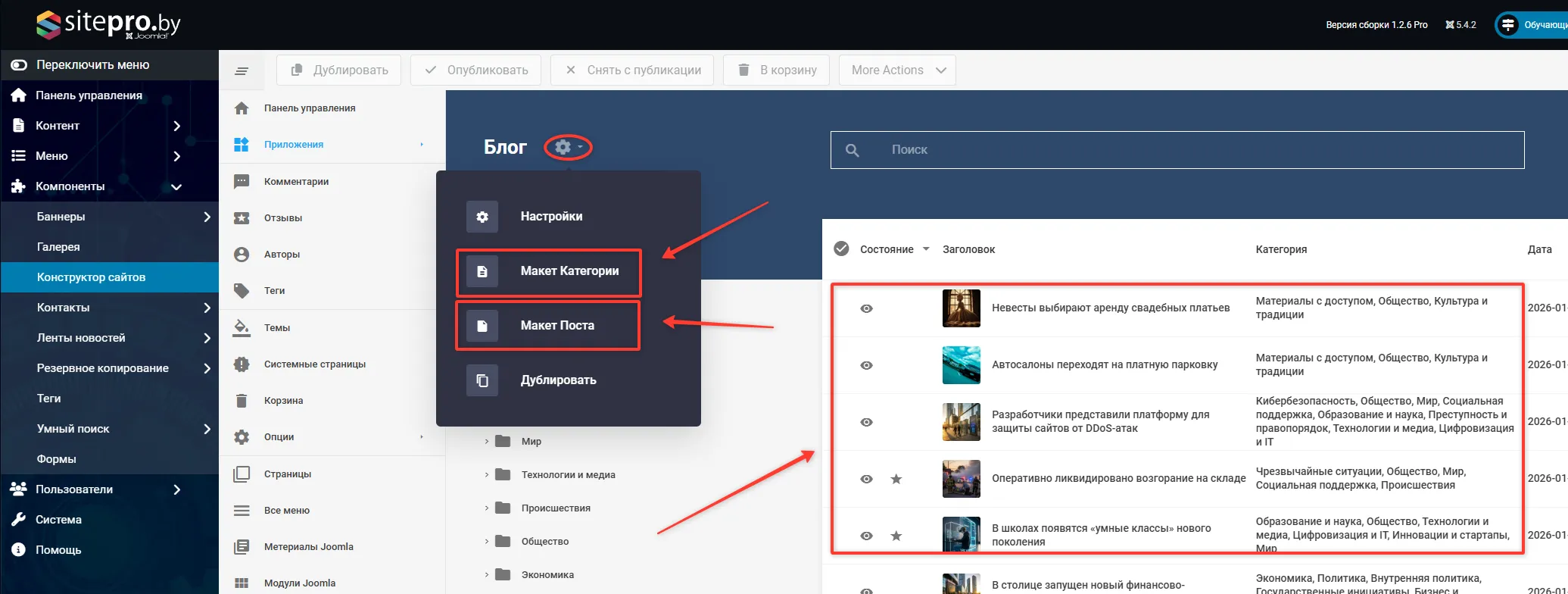Click the Поиск search input field
Image resolution: width=1568 pixels, height=594 pixels.
1196,150
